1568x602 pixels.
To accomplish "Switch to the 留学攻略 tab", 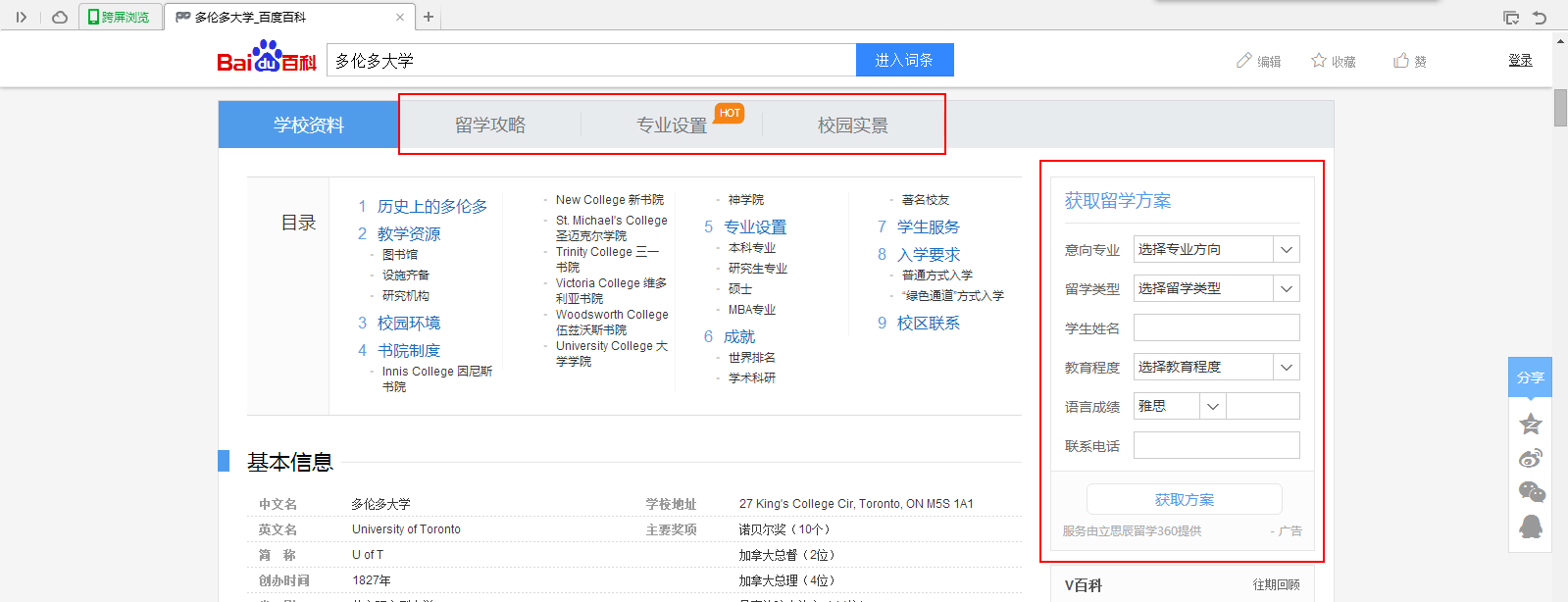I will pos(490,125).
